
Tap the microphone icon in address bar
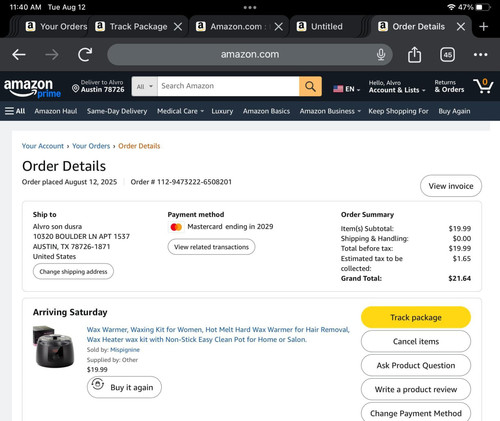tap(381, 54)
